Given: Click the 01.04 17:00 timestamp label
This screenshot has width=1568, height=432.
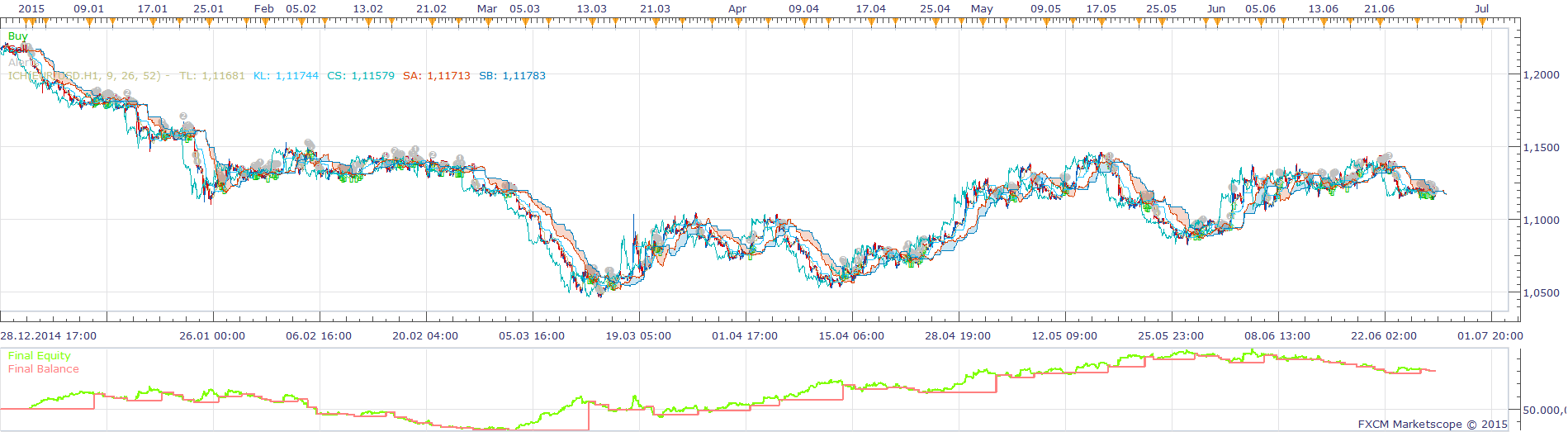Looking at the screenshot, I should pos(745,336).
